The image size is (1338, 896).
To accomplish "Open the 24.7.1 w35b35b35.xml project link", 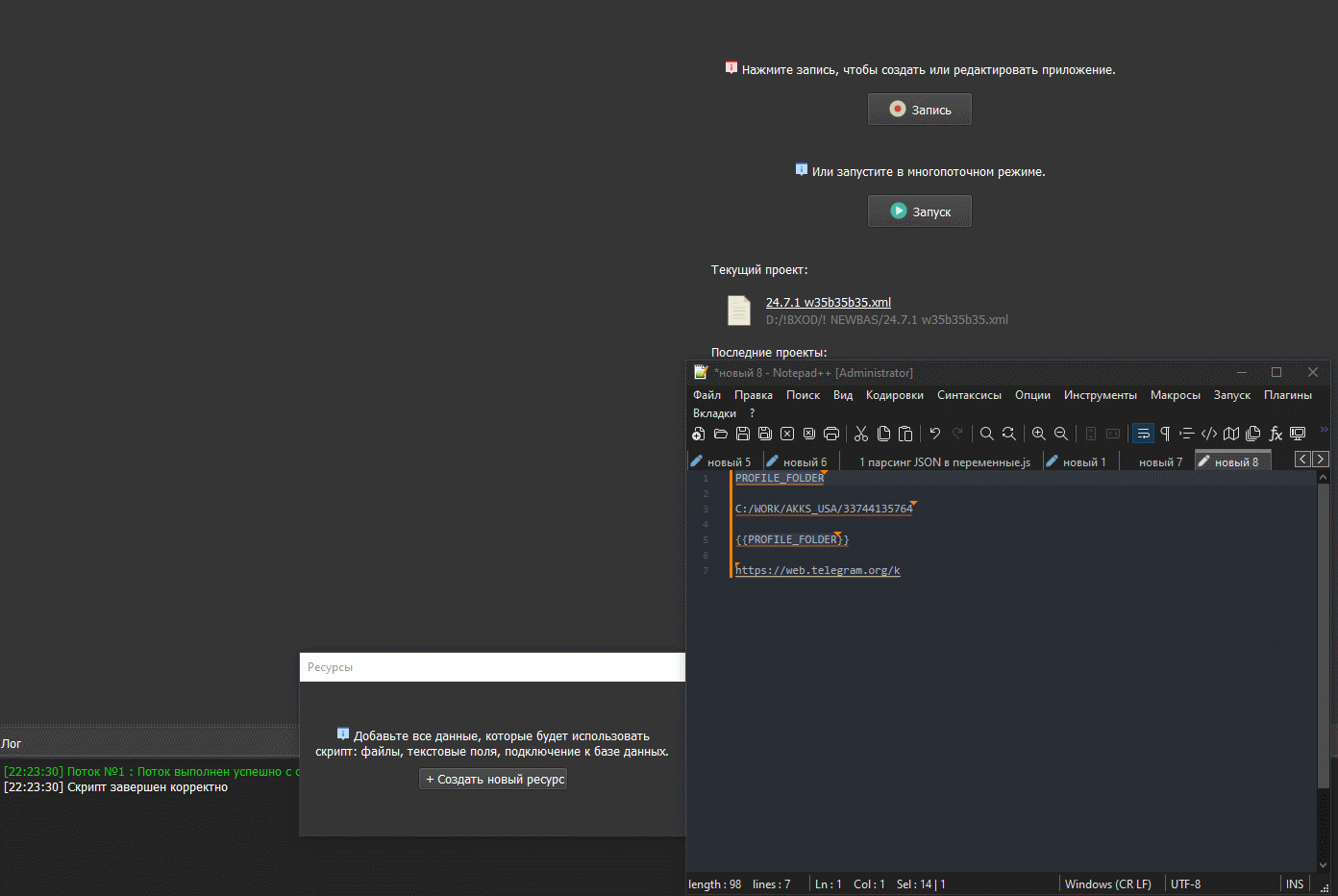I will [828, 303].
